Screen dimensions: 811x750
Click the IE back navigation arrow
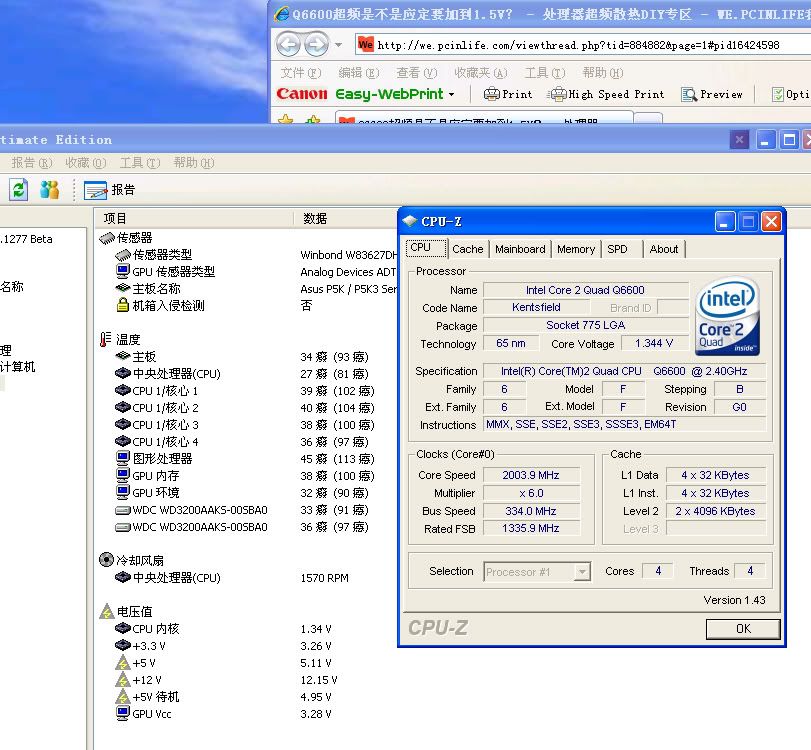coord(289,45)
